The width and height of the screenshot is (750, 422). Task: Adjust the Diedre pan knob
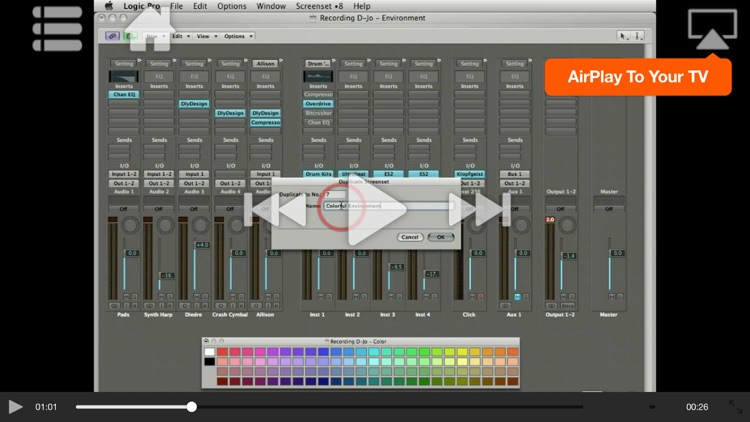click(x=200, y=225)
